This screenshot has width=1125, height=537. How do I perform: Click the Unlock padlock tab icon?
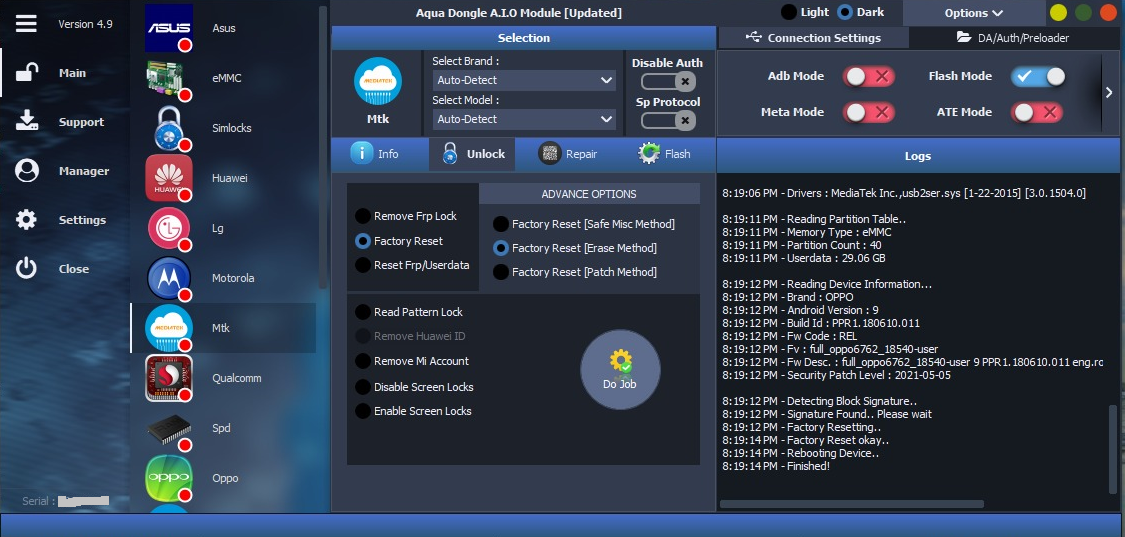(450, 153)
